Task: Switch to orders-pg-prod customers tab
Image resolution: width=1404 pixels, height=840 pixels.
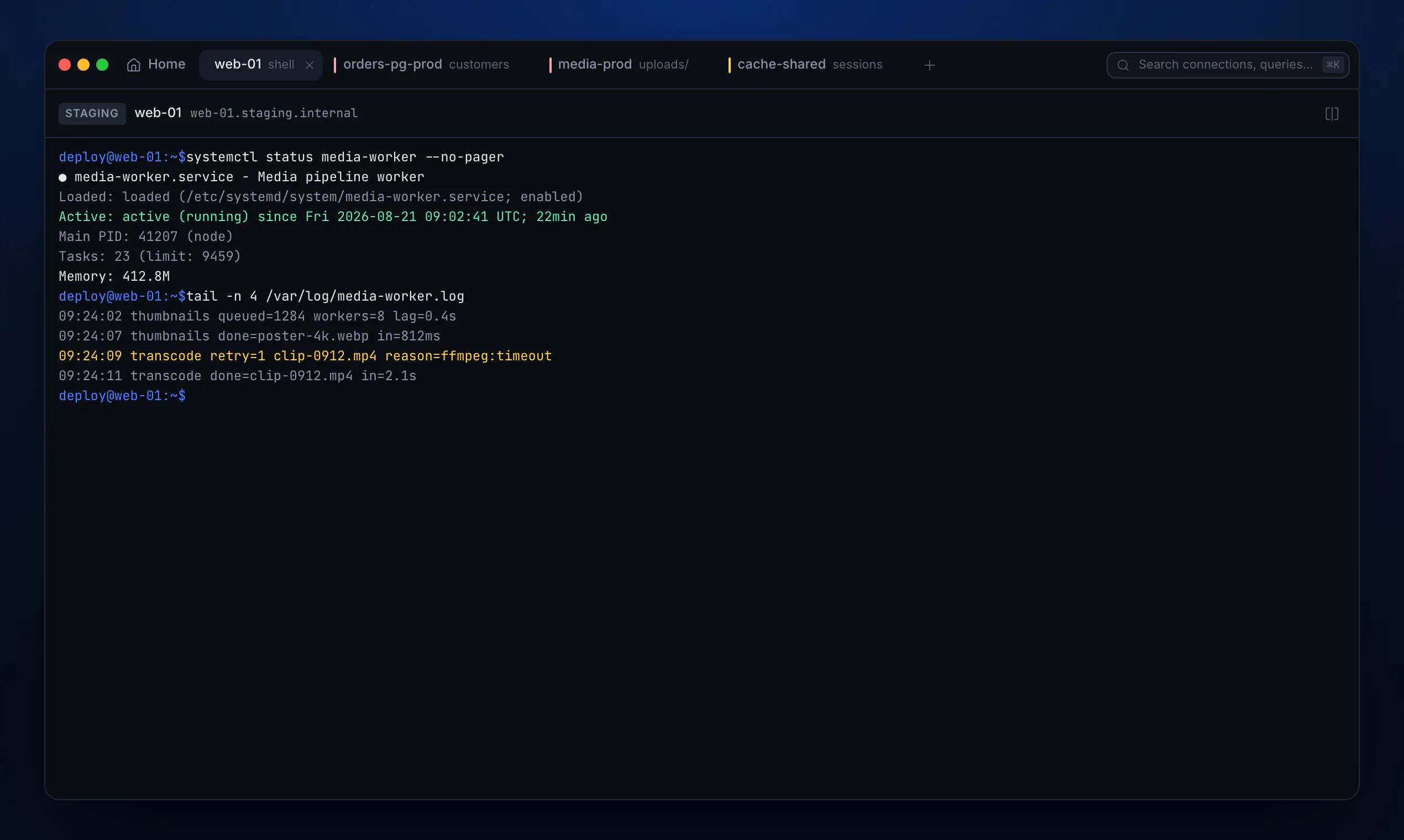Action: [x=426, y=65]
